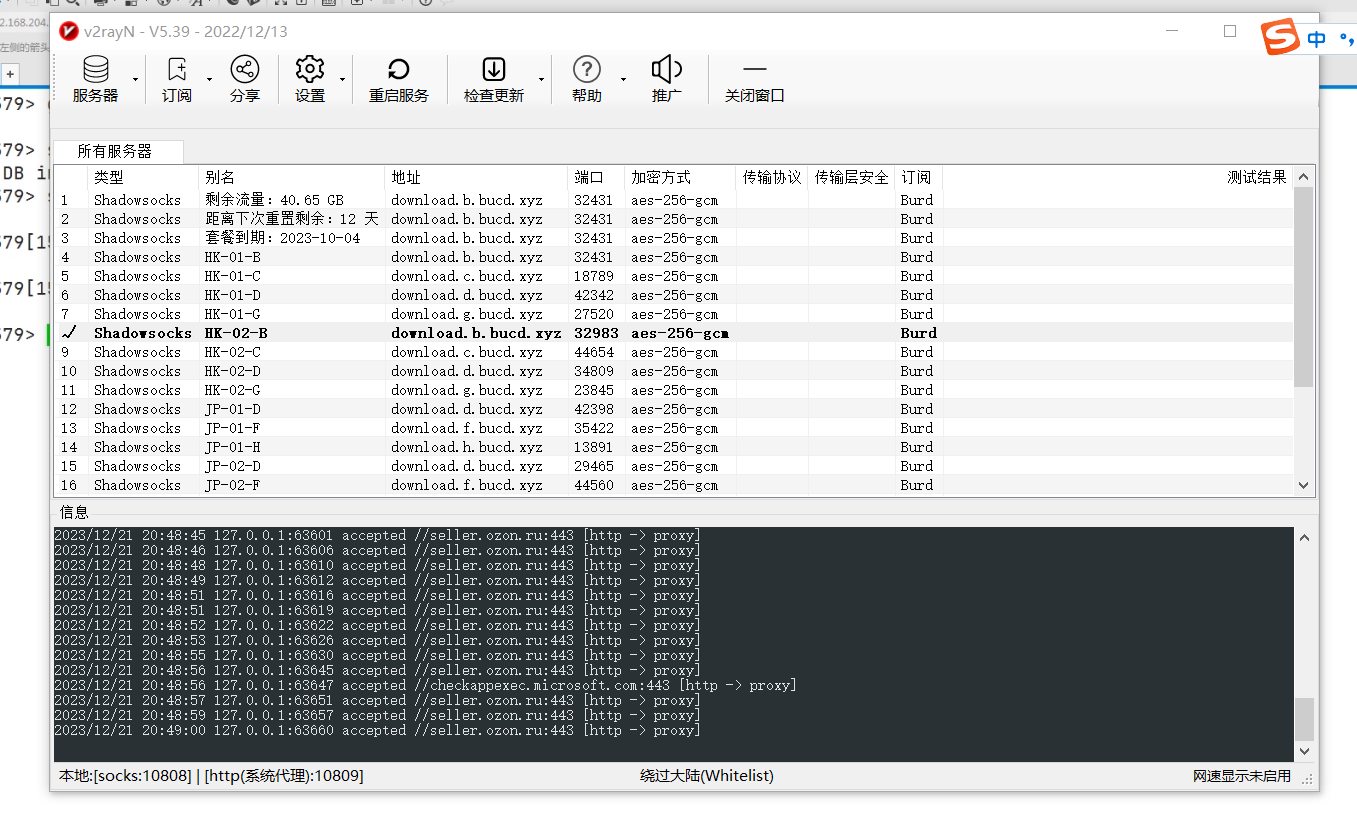Click port cell 18789

(594, 276)
